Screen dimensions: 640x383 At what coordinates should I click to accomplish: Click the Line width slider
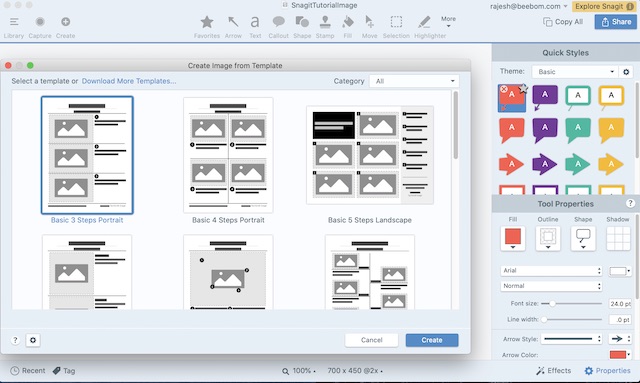click(571, 319)
